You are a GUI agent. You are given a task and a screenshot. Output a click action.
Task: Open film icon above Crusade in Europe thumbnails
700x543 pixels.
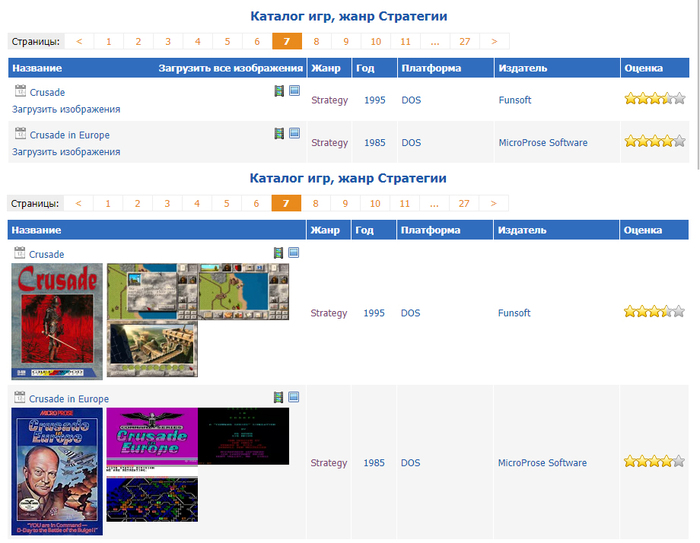(278, 397)
